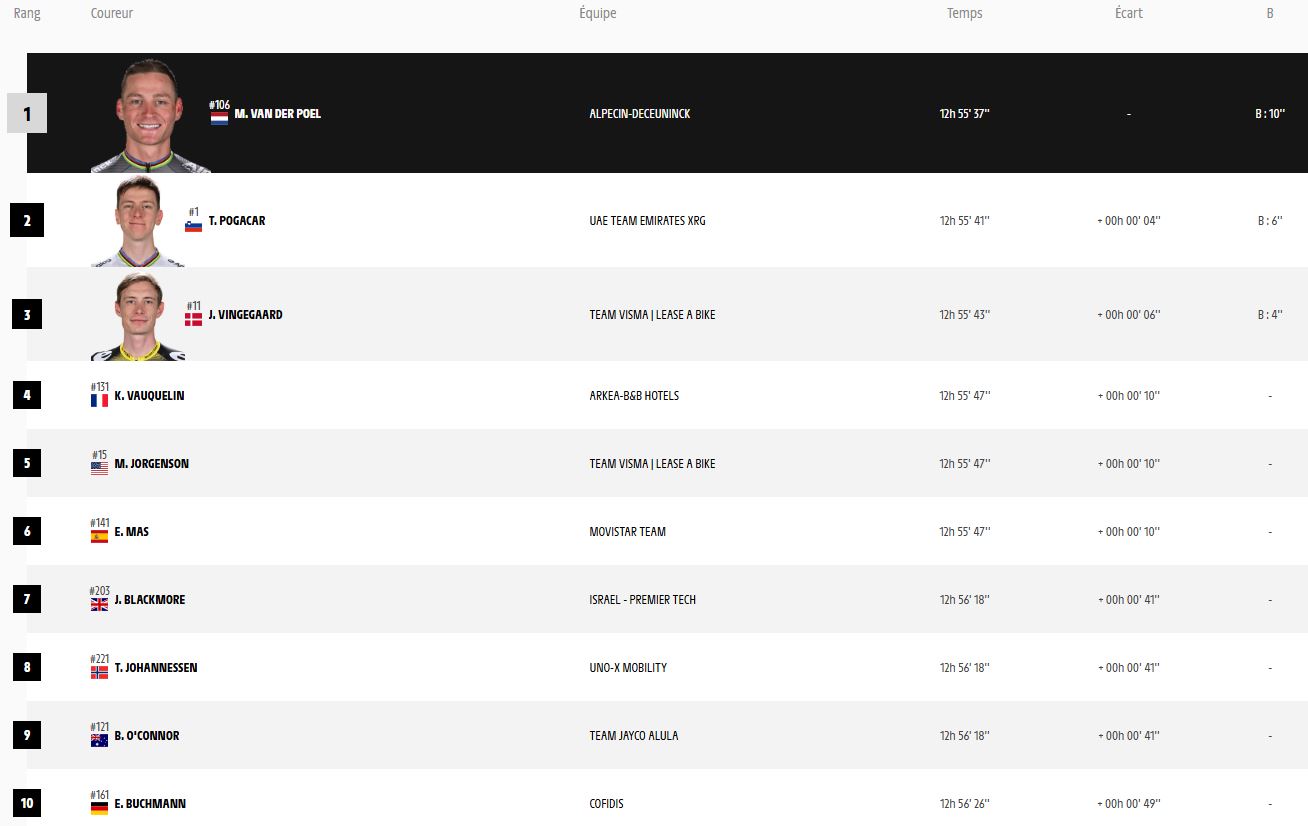The image size is (1308, 826).
Task: Select the Alpecin-Deceuninck team name
Action: (640, 114)
